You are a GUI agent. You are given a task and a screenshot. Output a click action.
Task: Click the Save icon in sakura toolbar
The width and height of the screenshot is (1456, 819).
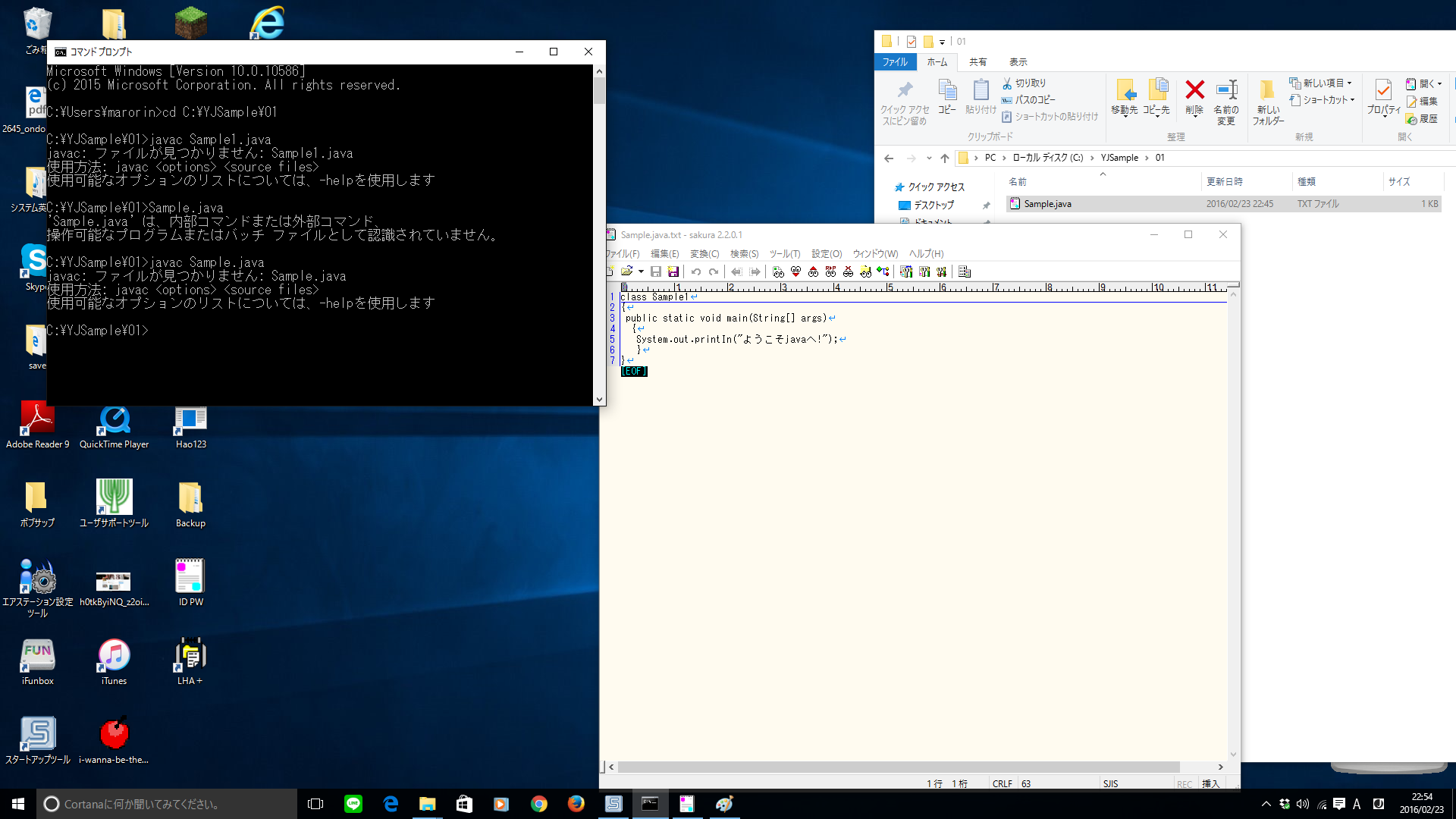[656, 271]
